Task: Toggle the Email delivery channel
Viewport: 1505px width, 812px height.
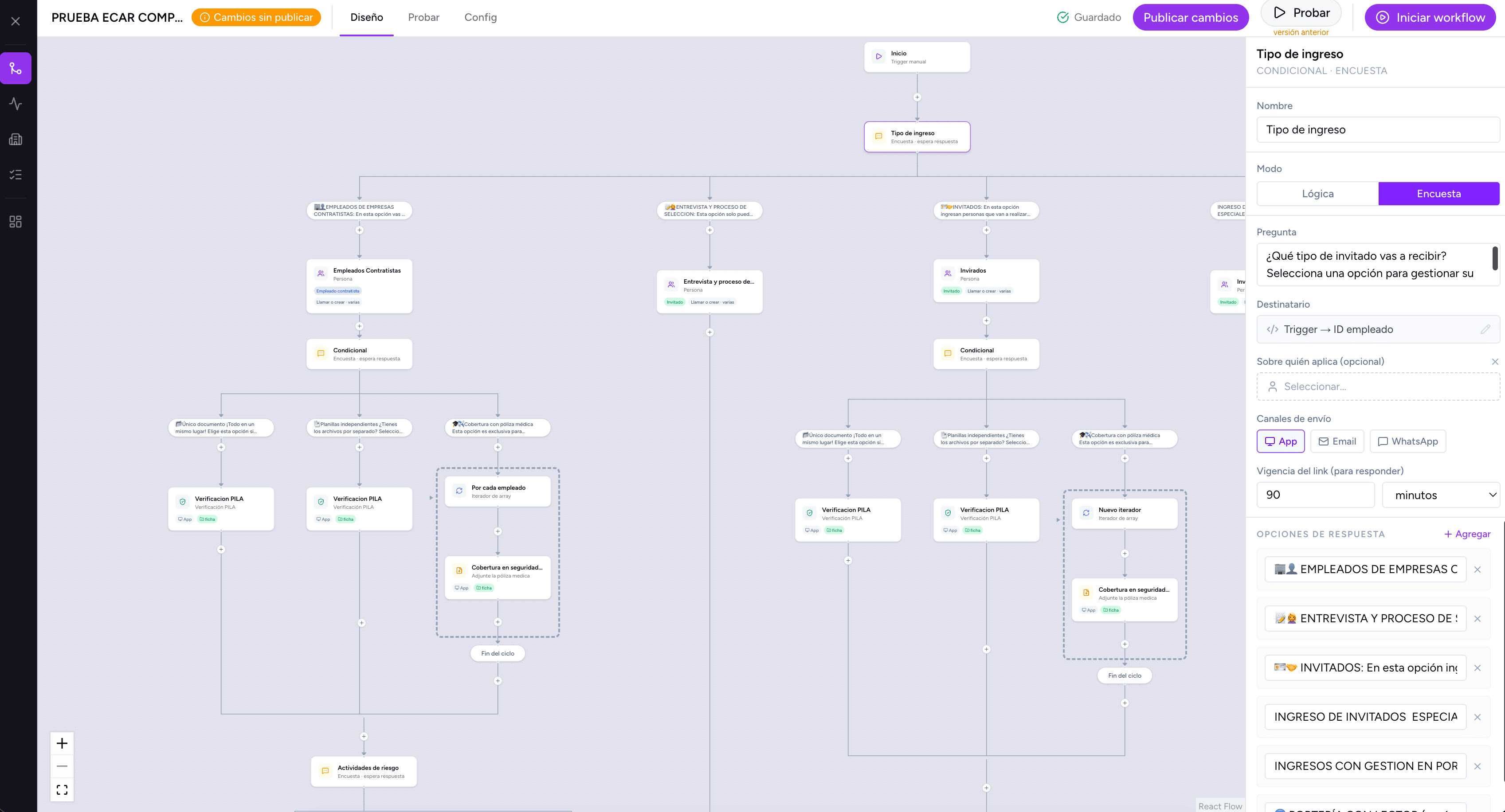Action: pos(1337,441)
